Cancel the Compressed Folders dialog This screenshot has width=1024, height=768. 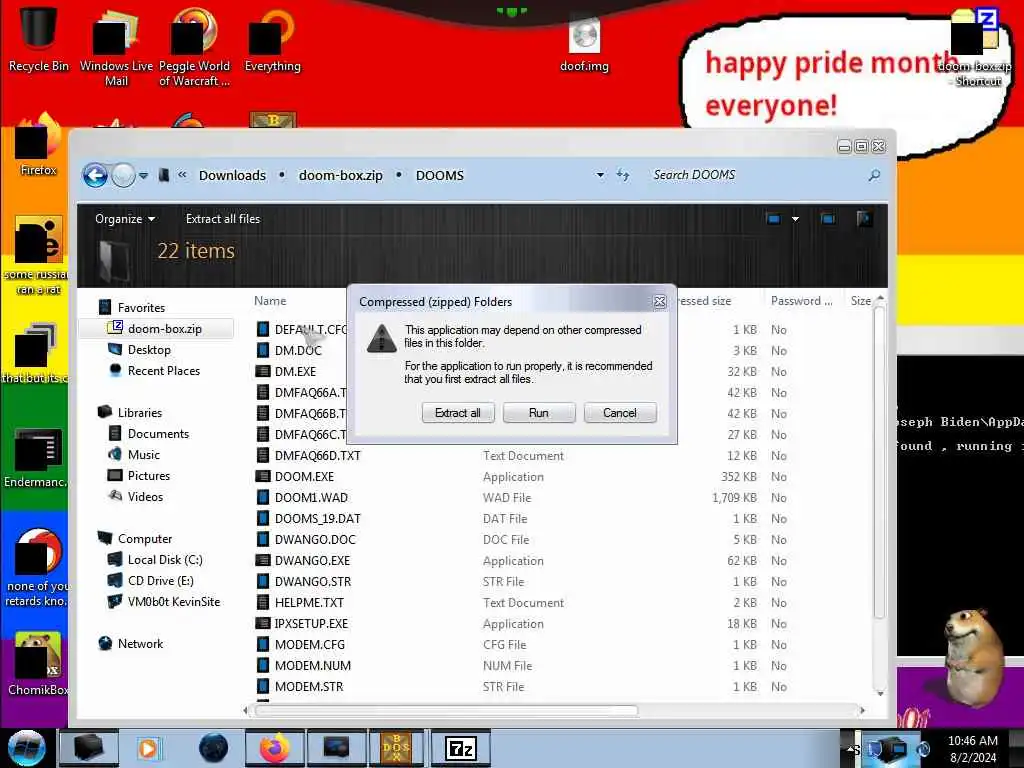(620, 413)
